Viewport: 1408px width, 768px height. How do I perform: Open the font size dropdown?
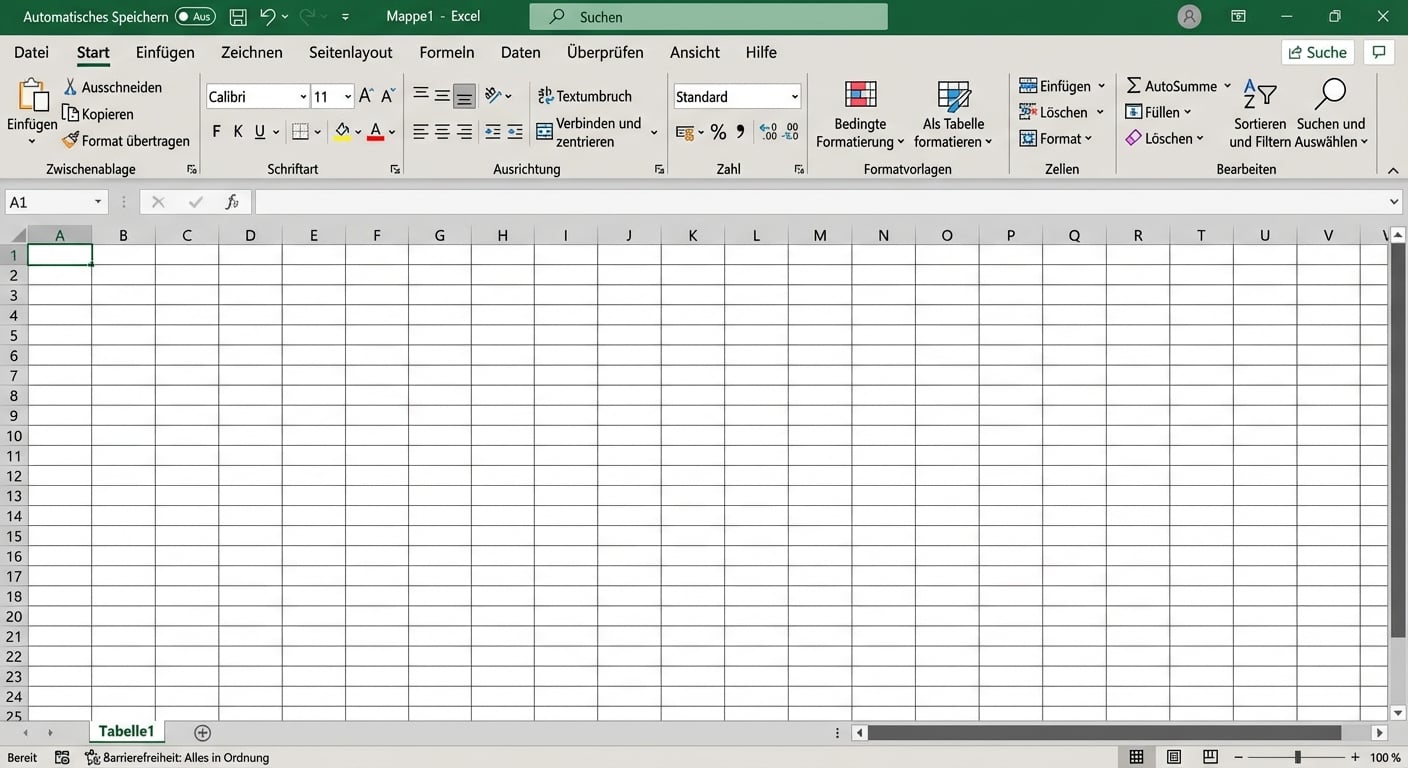[348, 97]
